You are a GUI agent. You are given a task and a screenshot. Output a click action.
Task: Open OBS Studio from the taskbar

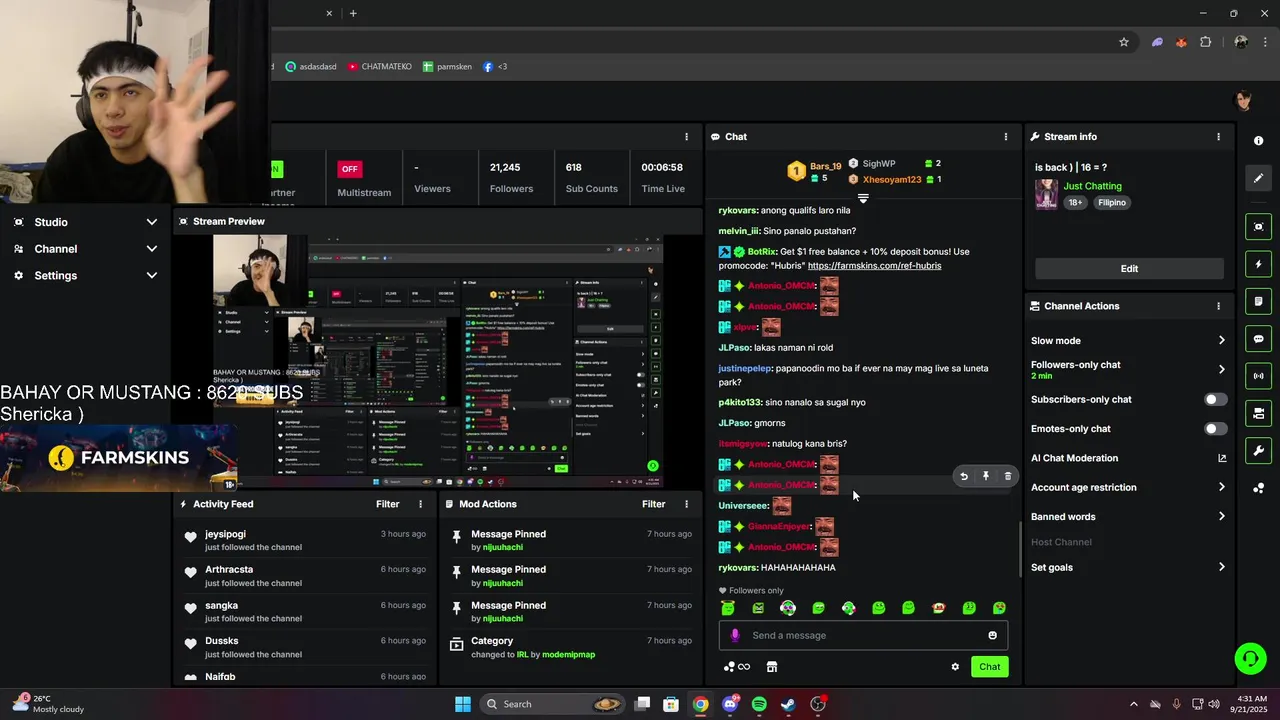pyautogui.click(x=818, y=704)
